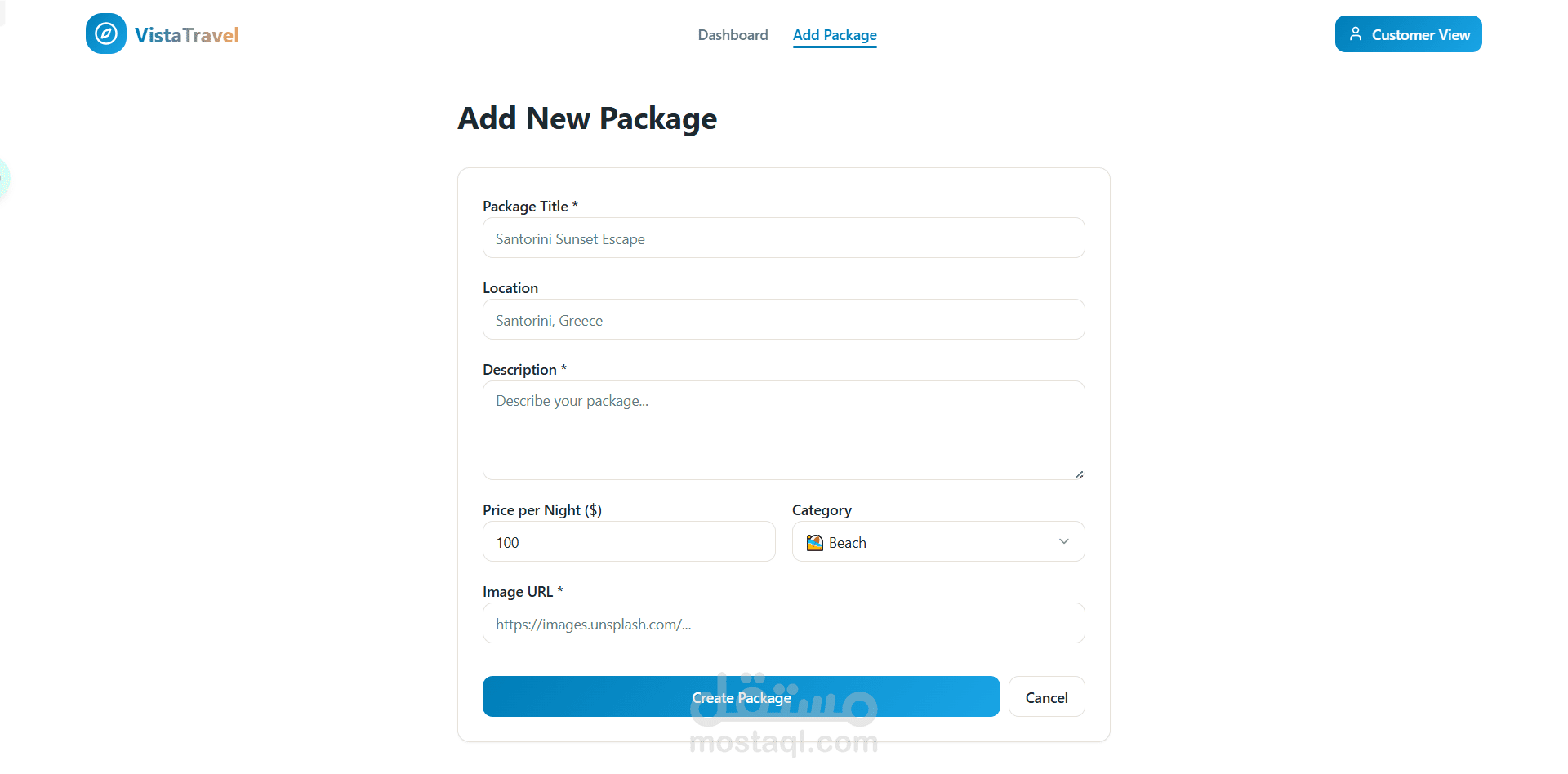Click the beach emoji icon in Category
Image resolution: width=1568 pixels, height=774 pixels.
tap(814, 543)
